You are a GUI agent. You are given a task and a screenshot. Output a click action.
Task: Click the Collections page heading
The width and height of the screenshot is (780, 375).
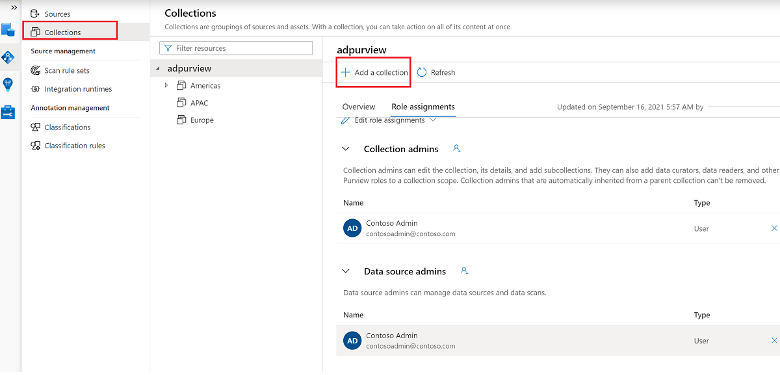click(191, 13)
